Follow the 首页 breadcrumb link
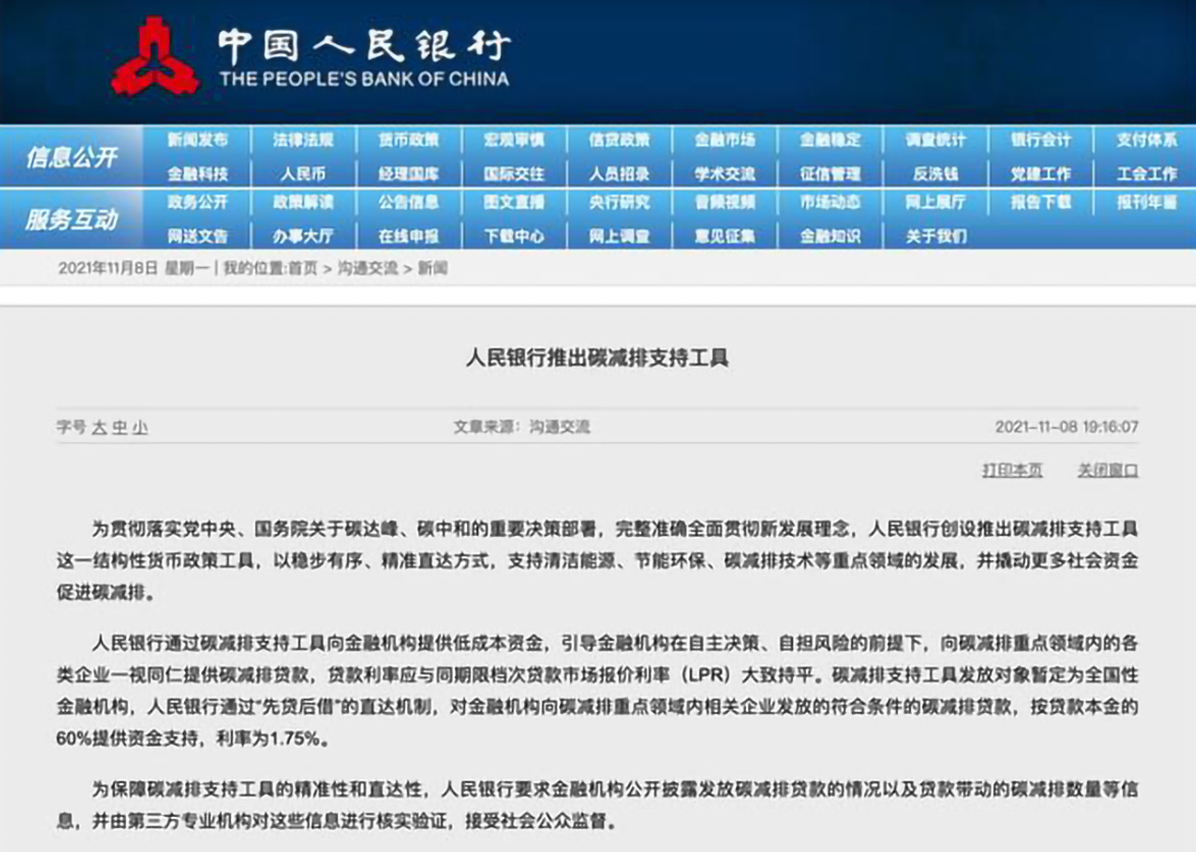Screen dimensions: 1196x852 coord(302,268)
